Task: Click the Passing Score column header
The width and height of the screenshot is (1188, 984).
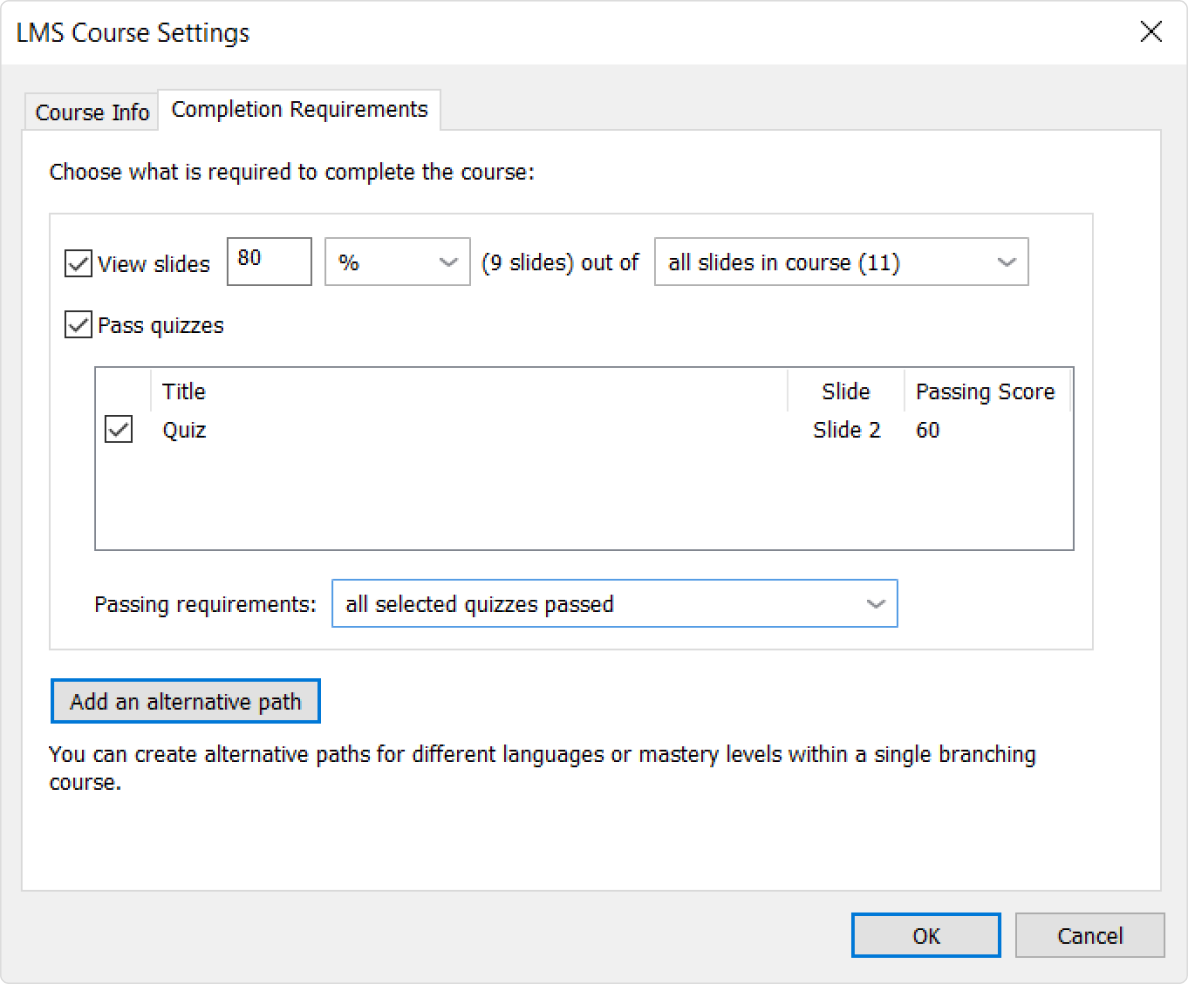Action: pos(984,391)
